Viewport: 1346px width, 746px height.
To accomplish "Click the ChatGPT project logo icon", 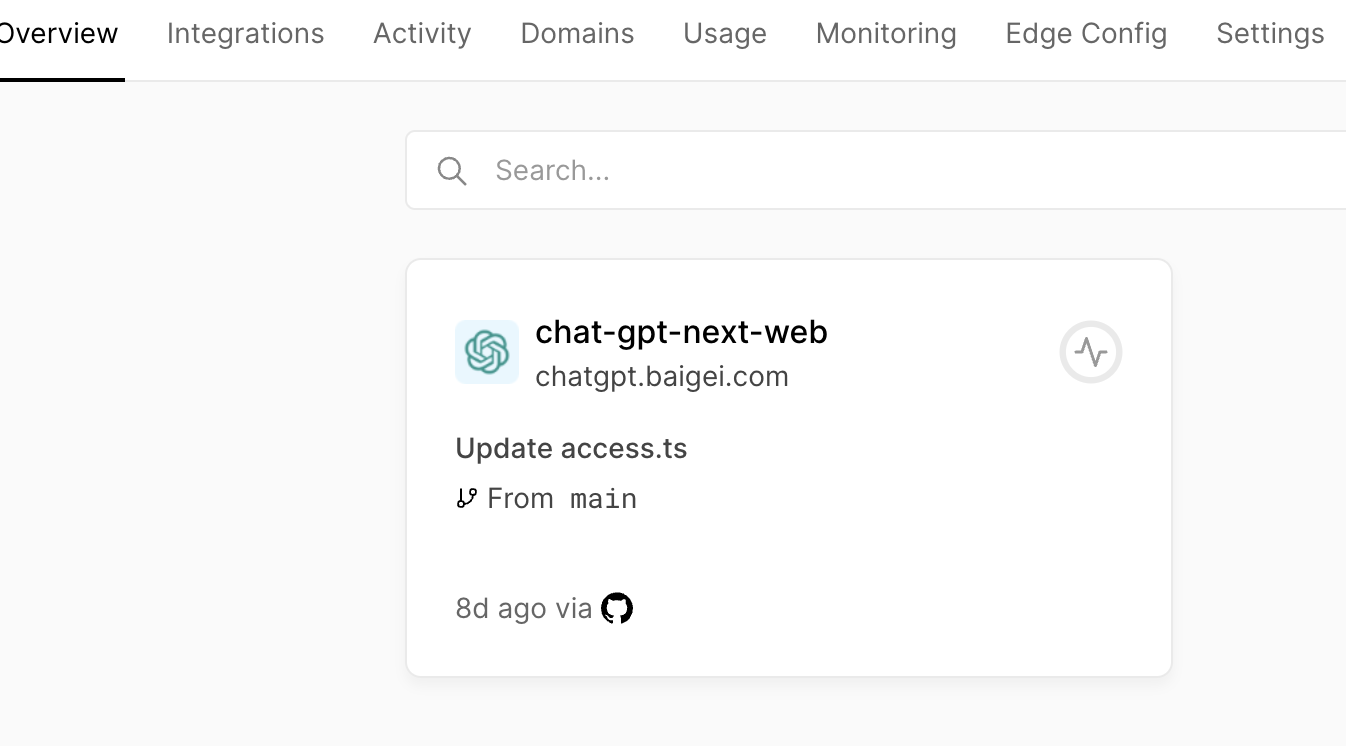I will pyautogui.click(x=487, y=352).
